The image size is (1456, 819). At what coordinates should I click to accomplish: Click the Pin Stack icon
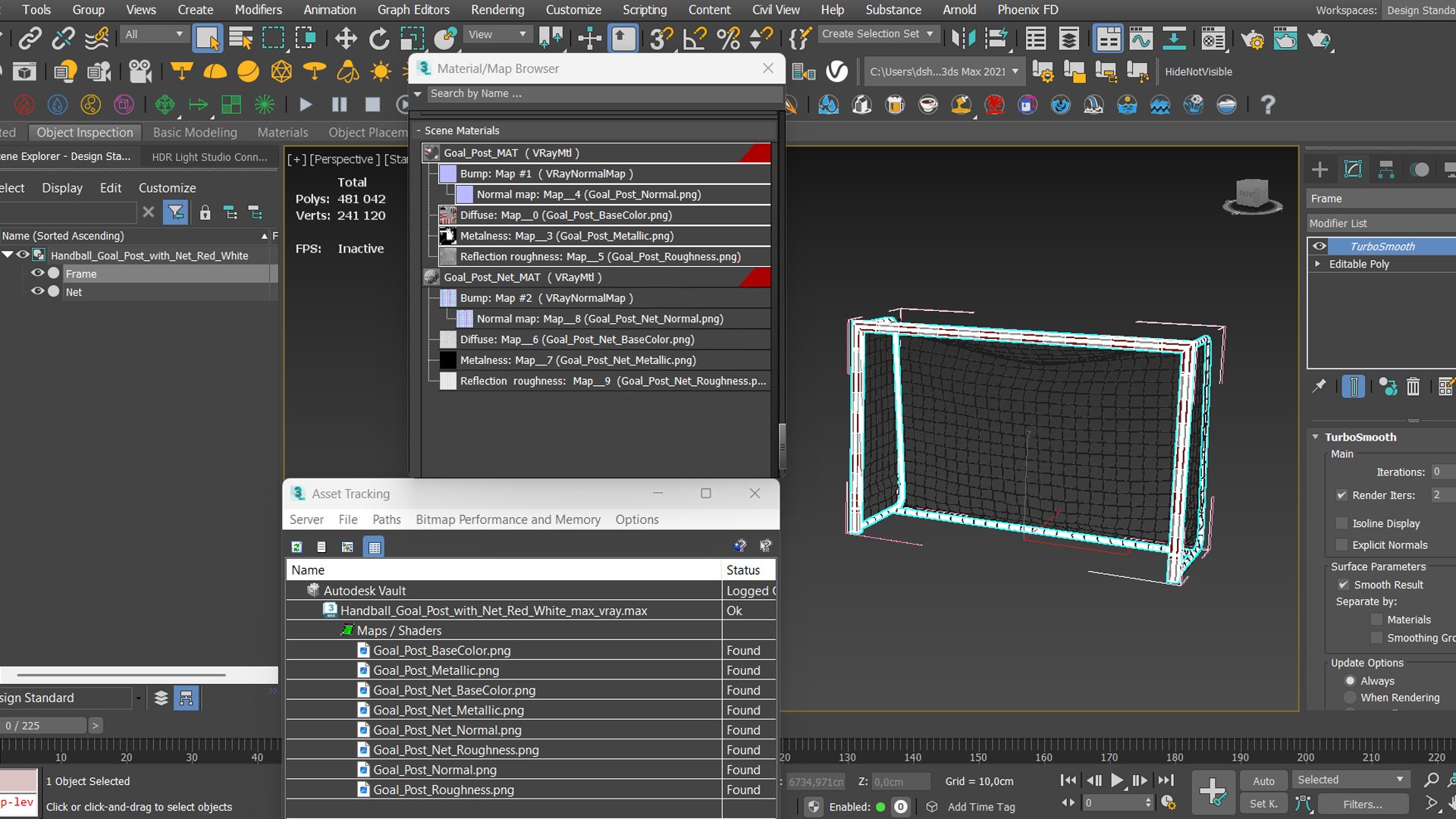coord(1319,387)
